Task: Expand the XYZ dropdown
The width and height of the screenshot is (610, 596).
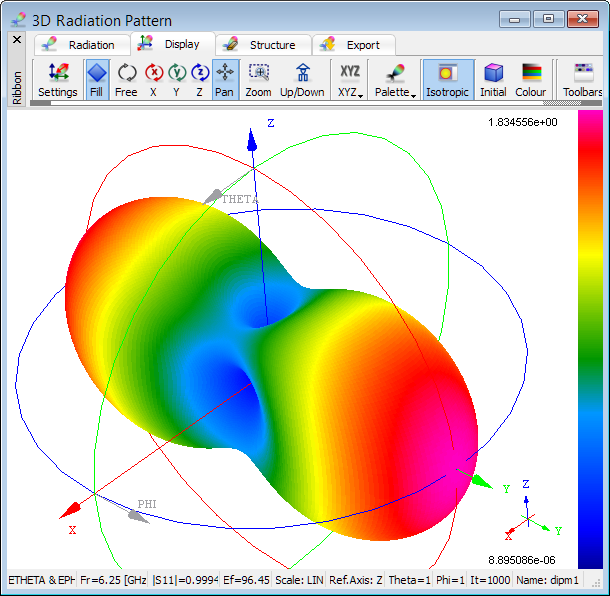Action: point(350,79)
